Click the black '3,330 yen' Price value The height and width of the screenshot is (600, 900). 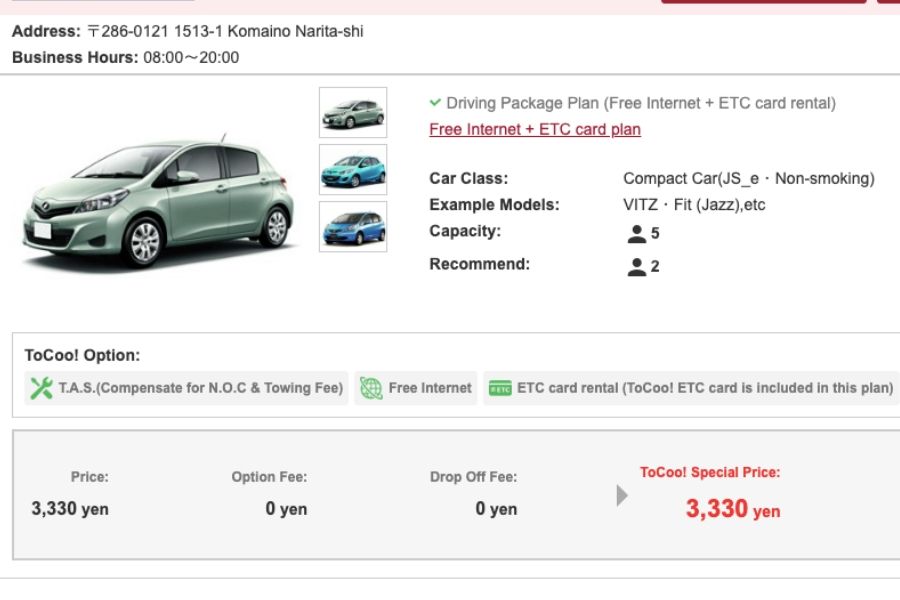pos(70,509)
